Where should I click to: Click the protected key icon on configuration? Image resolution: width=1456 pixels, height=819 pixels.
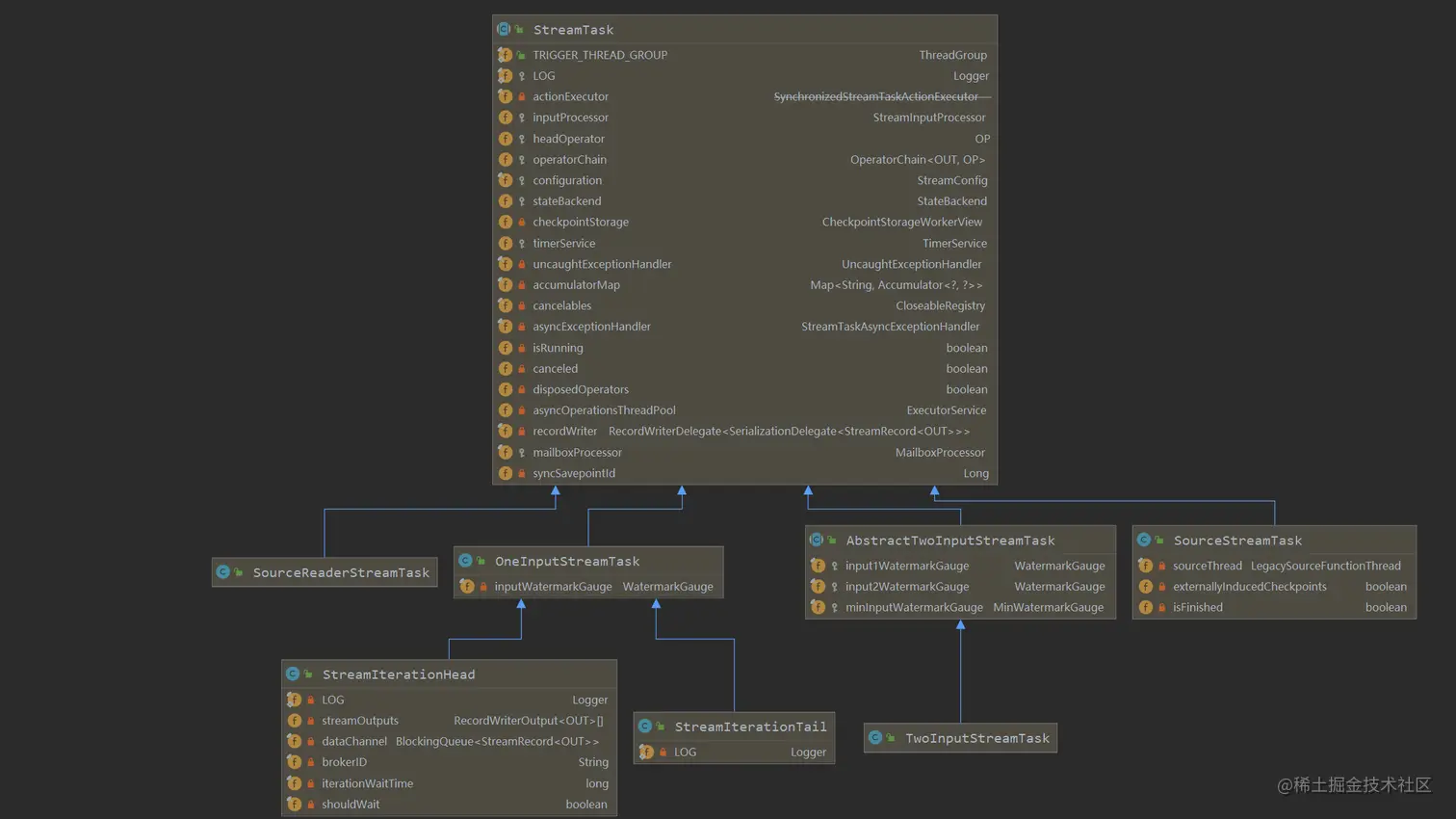[522, 180]
